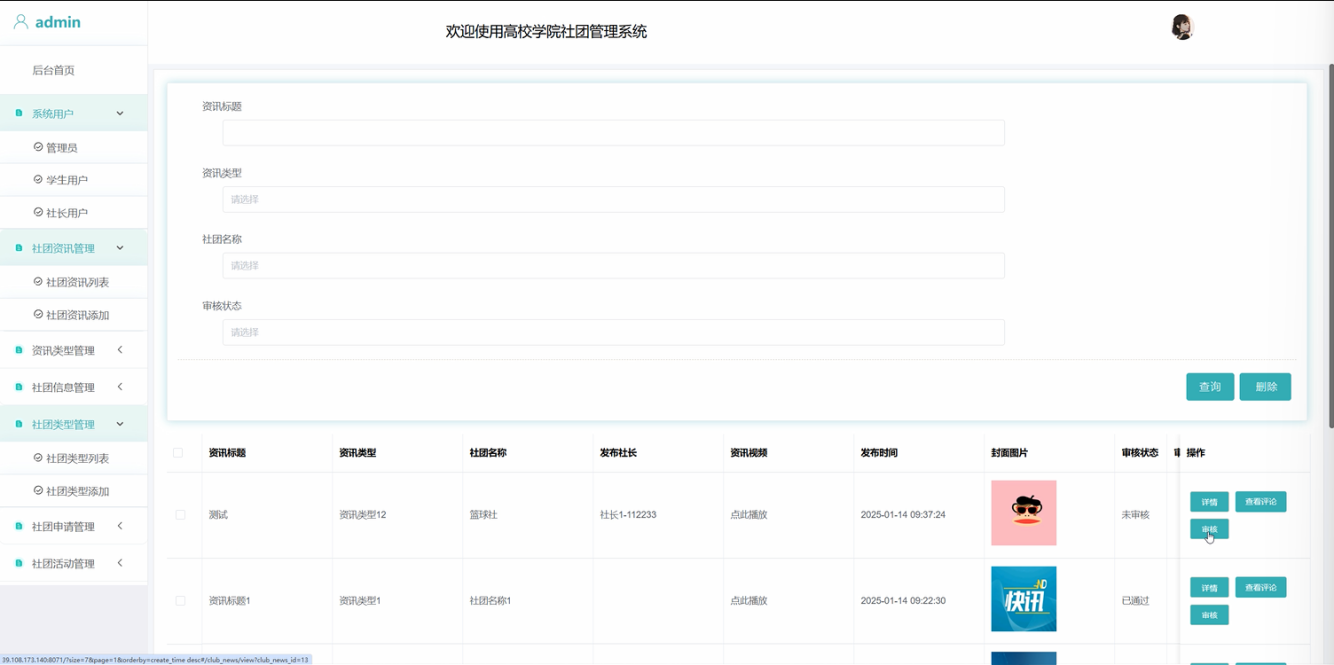The width and height of the screenshot is (1334, 665).
Task: Click 详情 for the 资讯标题1 row
Action: click(x=1209, y=588)
